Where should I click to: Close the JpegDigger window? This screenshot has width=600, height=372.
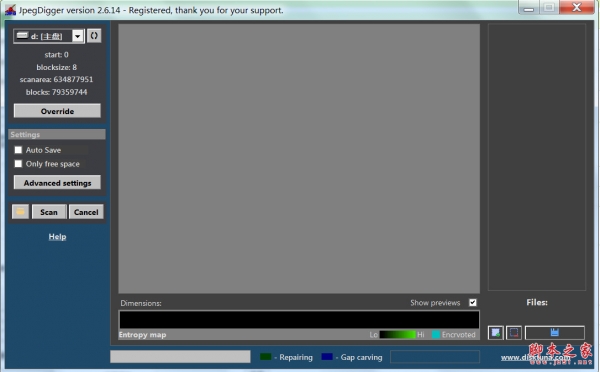tap(577, 7)
